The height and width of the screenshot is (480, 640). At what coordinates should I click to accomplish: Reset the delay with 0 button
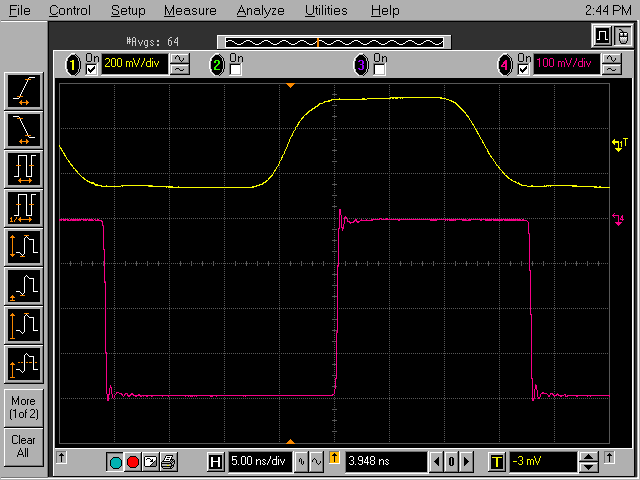tap(451, 462)
